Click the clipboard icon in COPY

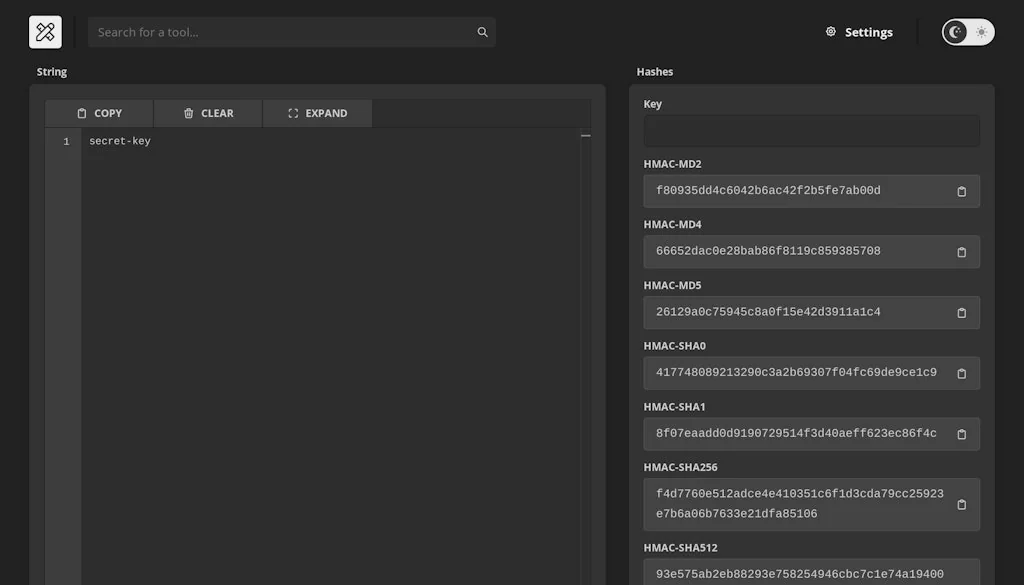click(x=82, y=113)
